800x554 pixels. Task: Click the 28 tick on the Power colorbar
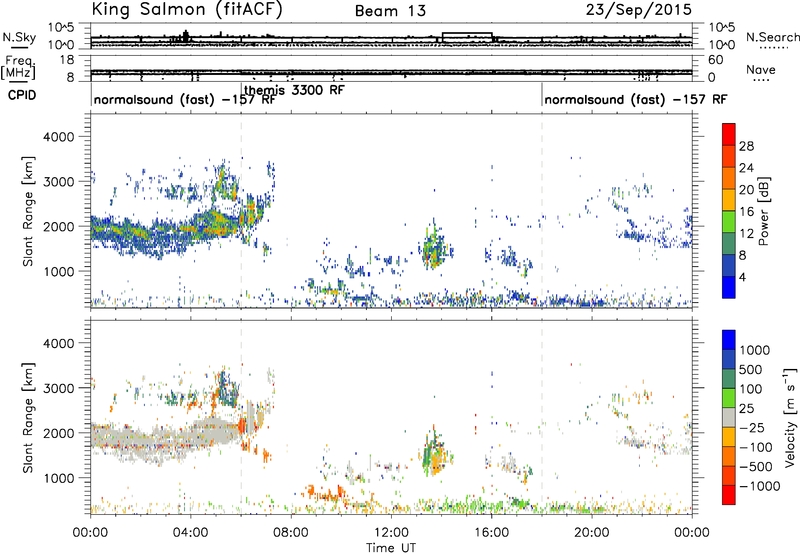point(746,146)
